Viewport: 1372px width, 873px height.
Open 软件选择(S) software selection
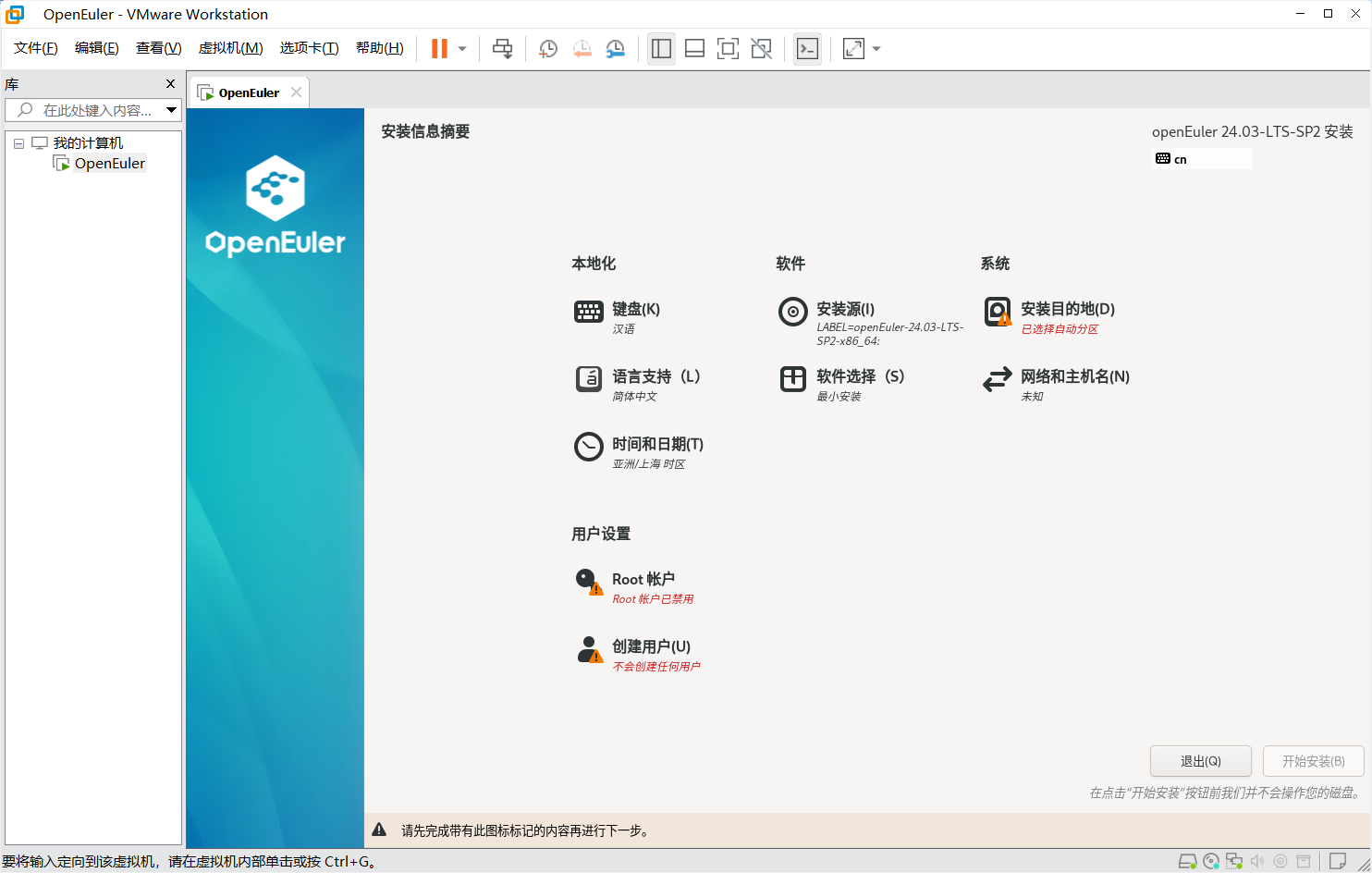841,383
